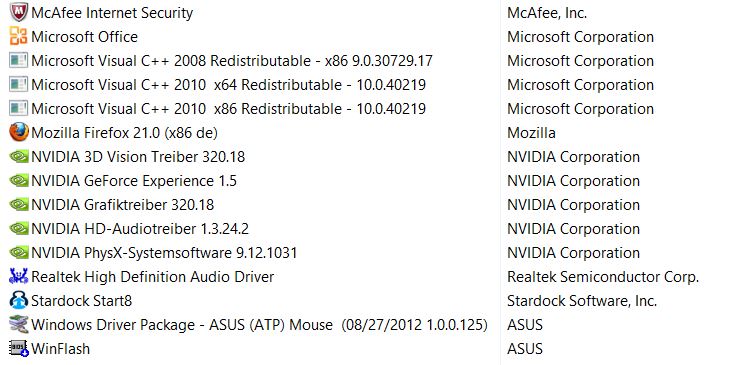
Task: Select the Mozilla Firefox 21.0 program name
Action: (x=124, y=133)
